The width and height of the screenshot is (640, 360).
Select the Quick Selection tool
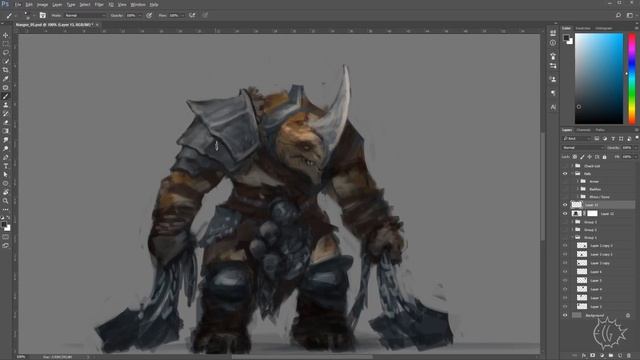tap(5, 61)
